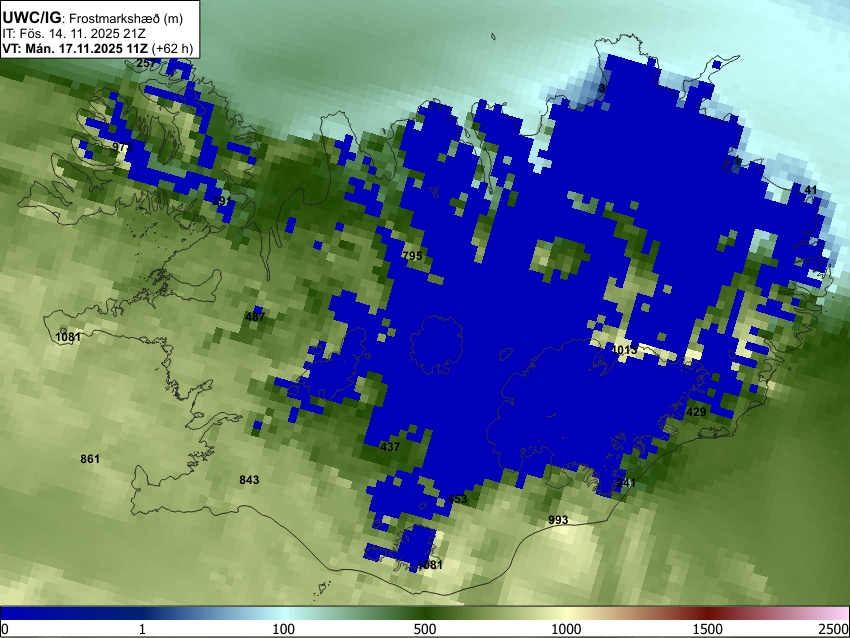Screen dimensions: 850x638
Task: Click the map value 993
Action: click(x=558, y=520)
